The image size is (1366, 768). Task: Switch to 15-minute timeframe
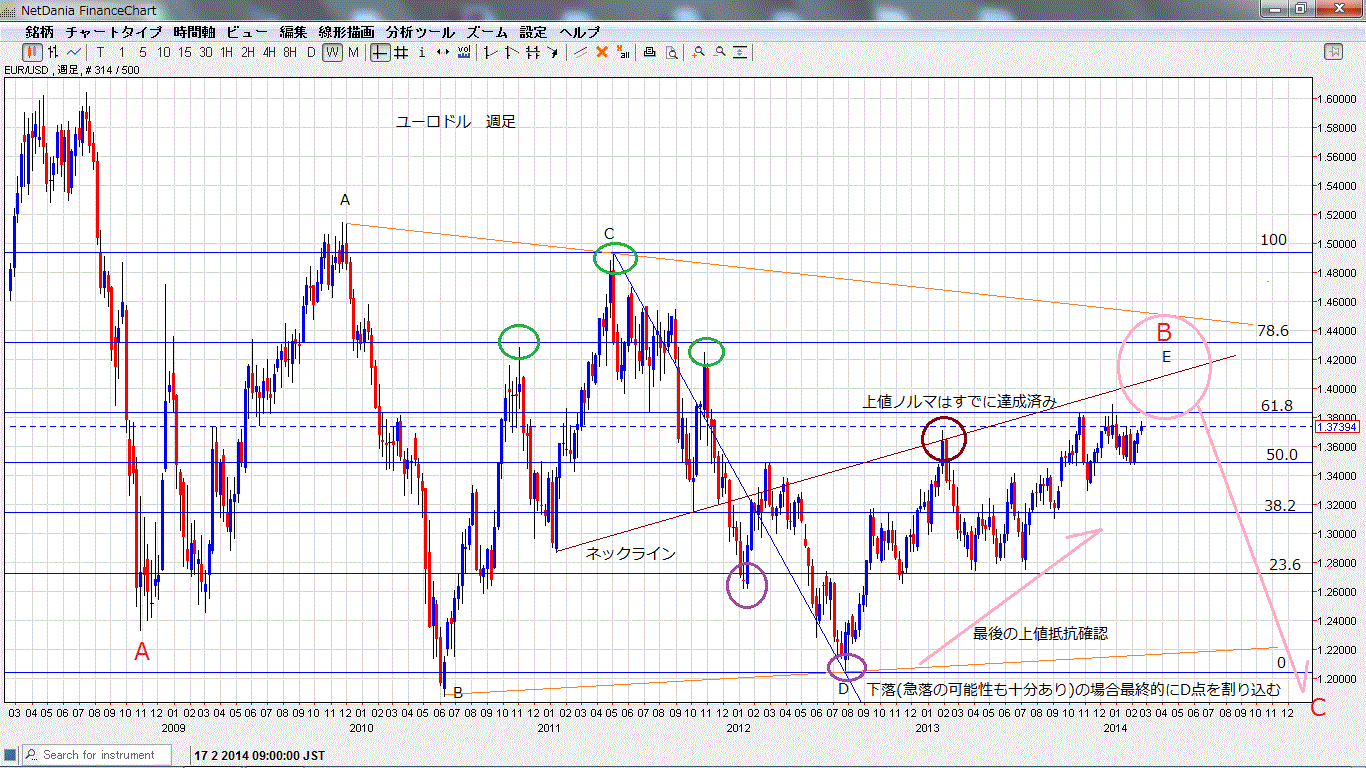click(x=184, y=52)
